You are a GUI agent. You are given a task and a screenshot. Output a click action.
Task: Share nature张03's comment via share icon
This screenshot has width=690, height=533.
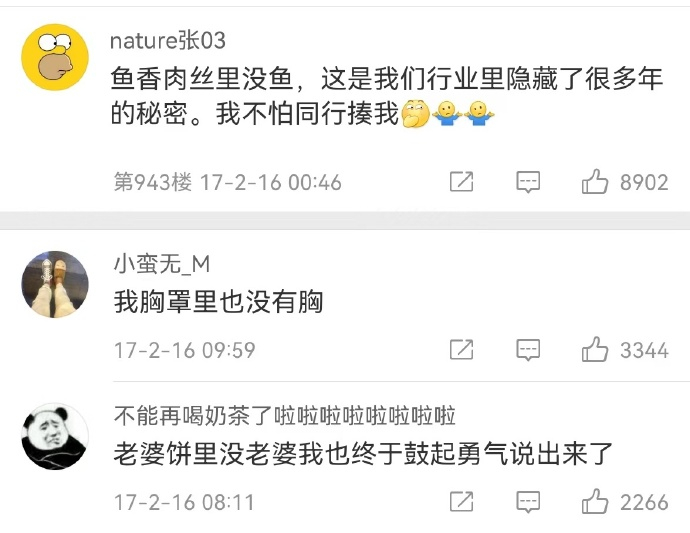462,182
